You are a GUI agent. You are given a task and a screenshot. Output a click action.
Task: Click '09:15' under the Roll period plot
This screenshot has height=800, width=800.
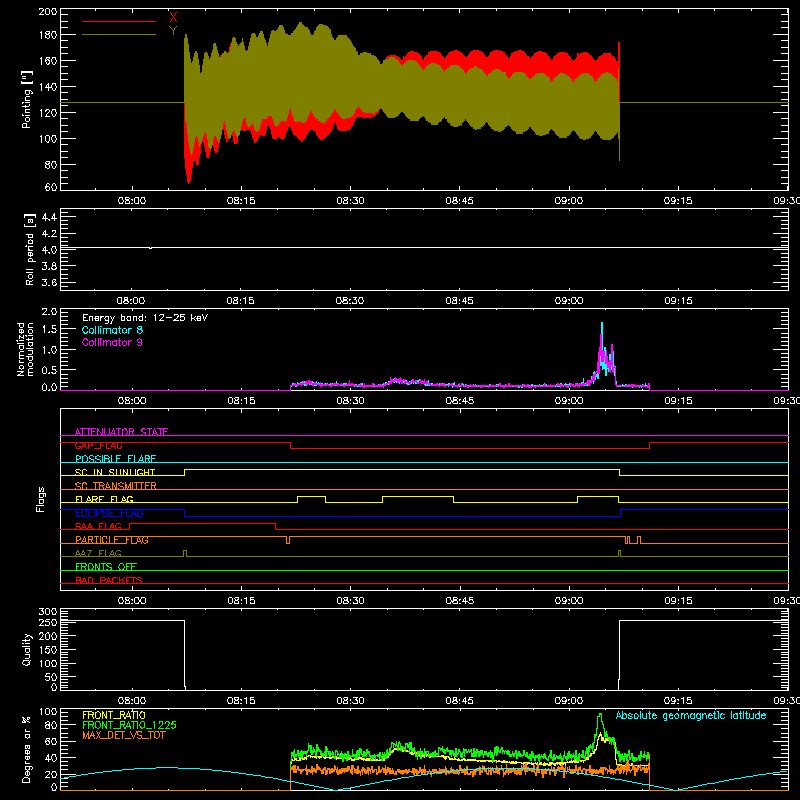coord(679,301)
